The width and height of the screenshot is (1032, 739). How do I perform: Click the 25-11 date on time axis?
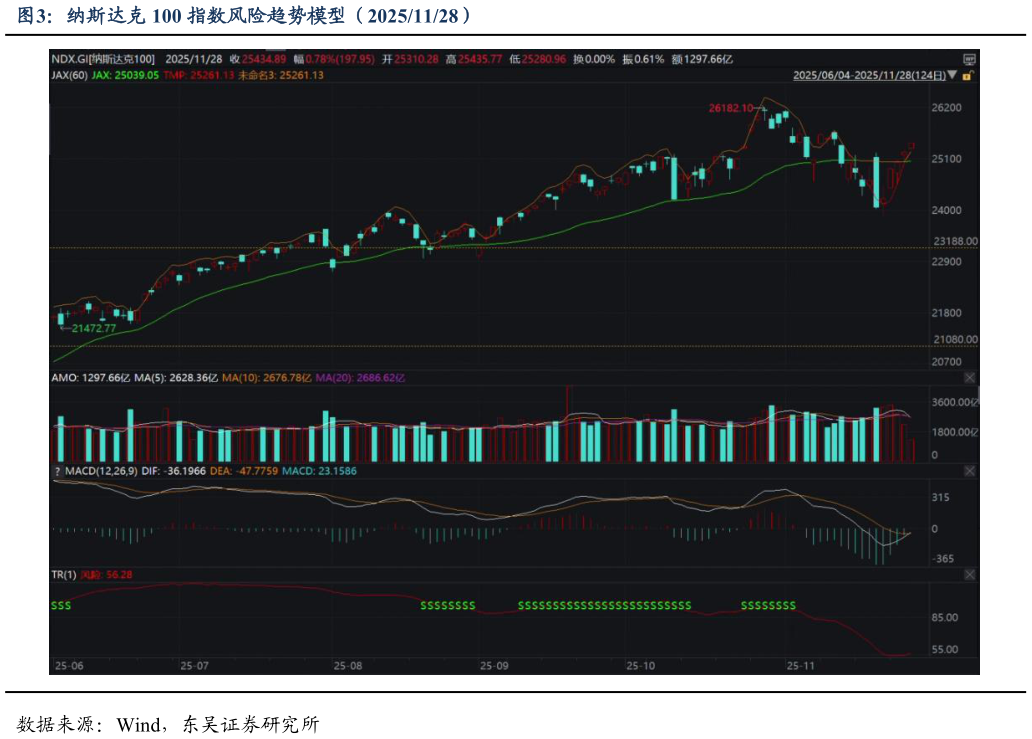tap(800, 665)
